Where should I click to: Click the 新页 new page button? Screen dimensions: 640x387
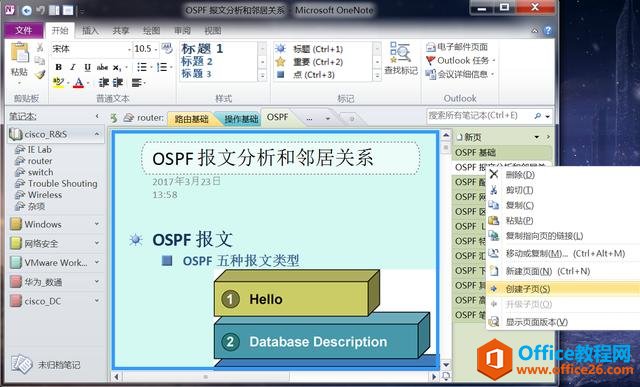coord(469,137)
